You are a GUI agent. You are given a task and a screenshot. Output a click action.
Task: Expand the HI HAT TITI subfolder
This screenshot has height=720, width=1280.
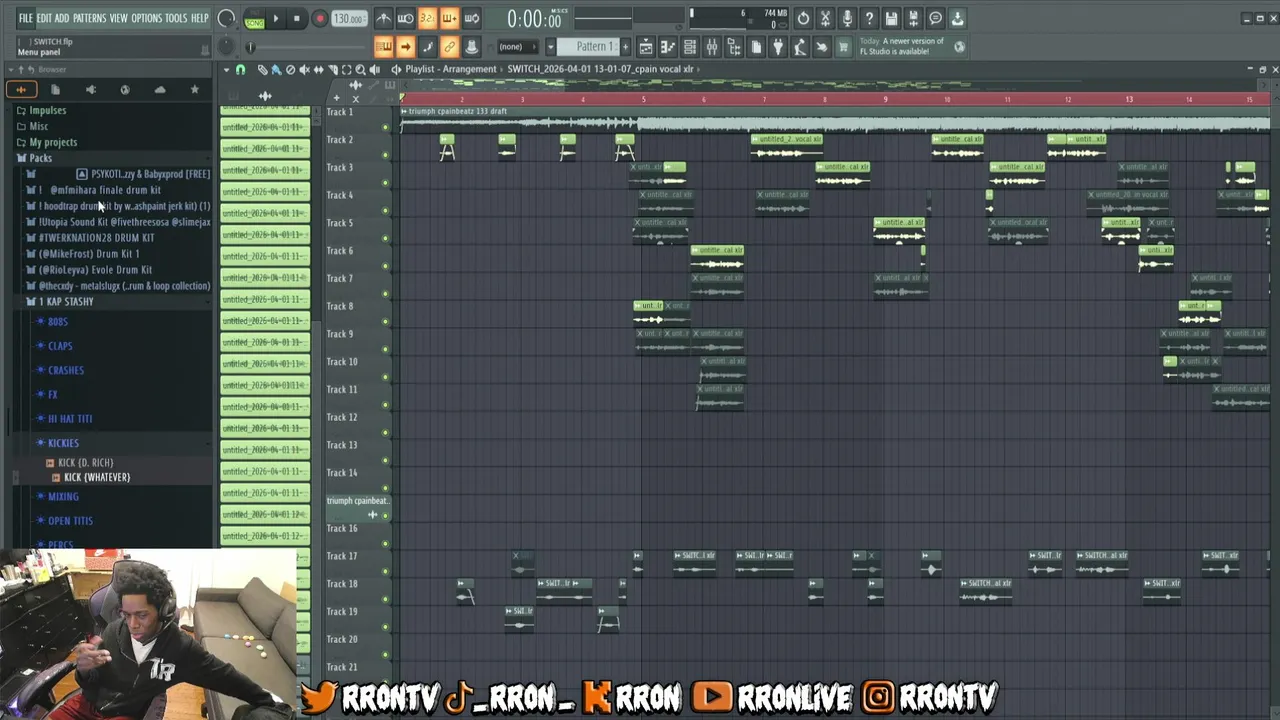click(70, 419)
